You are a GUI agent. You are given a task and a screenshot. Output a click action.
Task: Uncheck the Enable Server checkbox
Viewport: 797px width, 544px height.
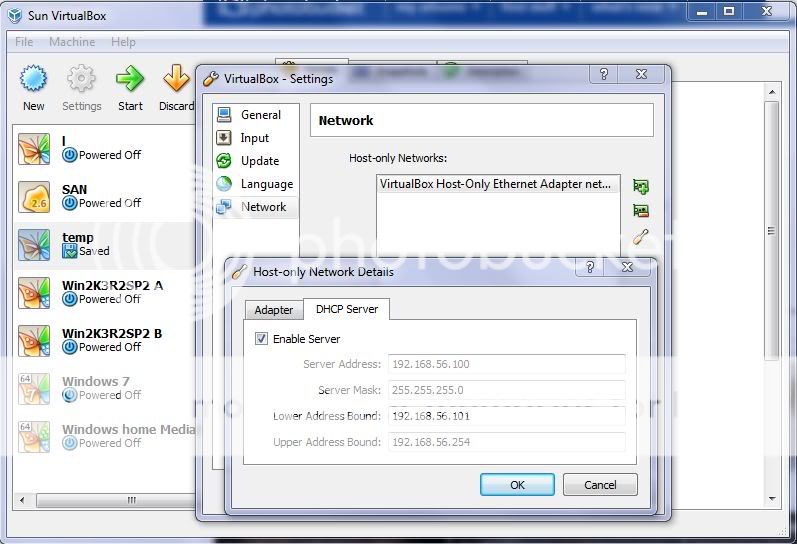point(262,339)
